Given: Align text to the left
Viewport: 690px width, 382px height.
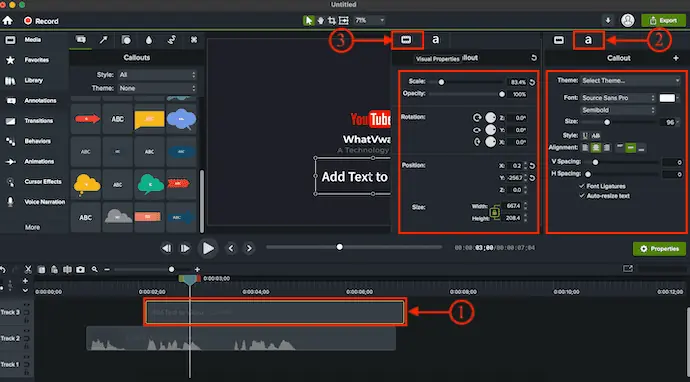Looking at the screenshot, I should (x=585, y=148).
